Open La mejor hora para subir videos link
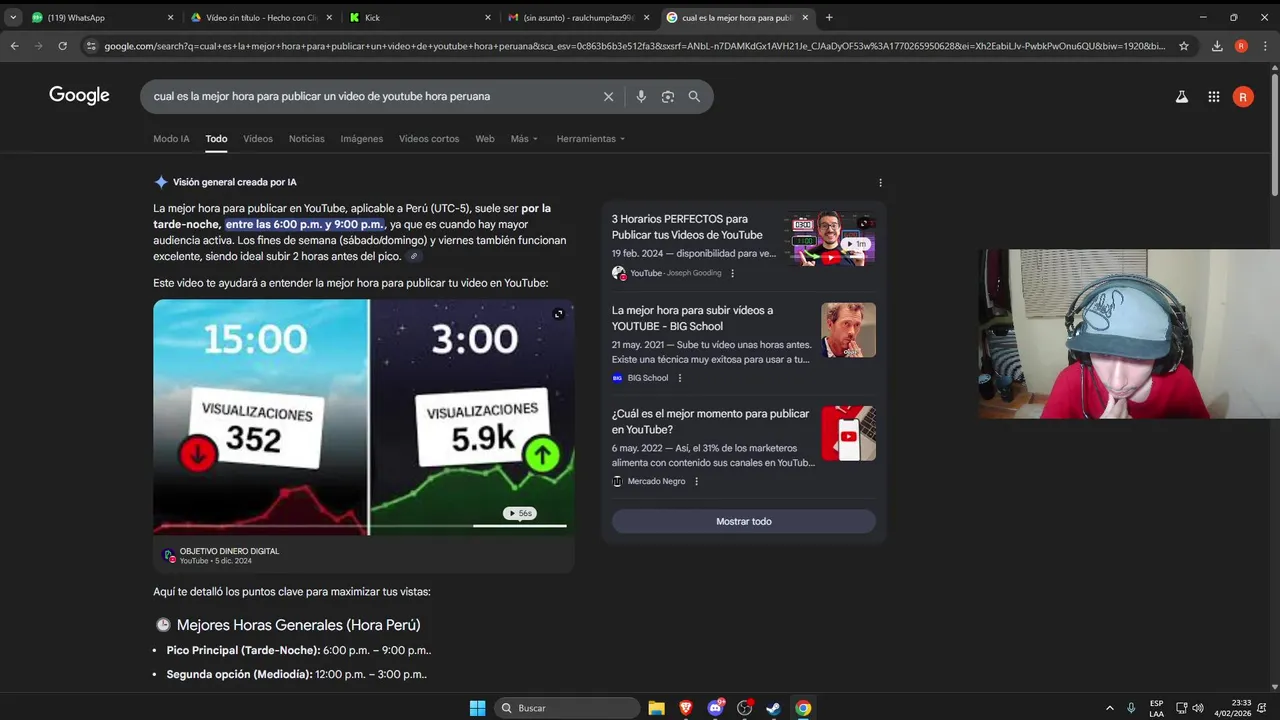Viewport: 1280px width, 720px height. 692,318
